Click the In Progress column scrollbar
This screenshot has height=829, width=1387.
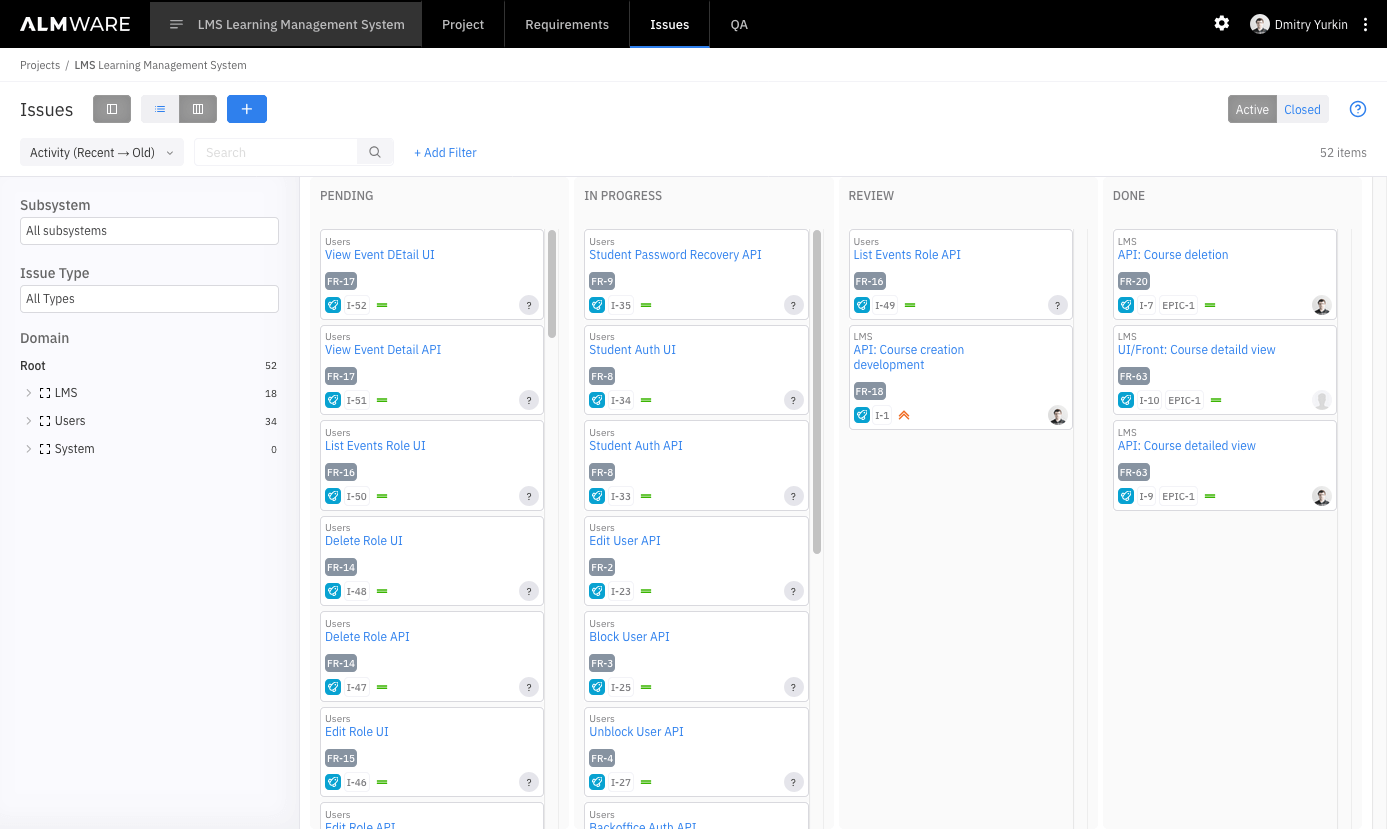coord(817,392)
